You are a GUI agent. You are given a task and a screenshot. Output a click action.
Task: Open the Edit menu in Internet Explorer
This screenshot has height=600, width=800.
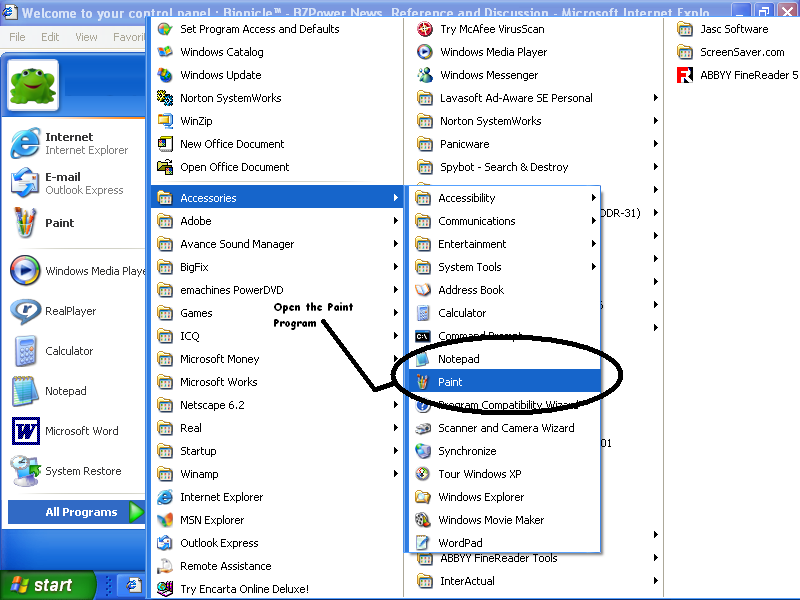pos(49,37)
